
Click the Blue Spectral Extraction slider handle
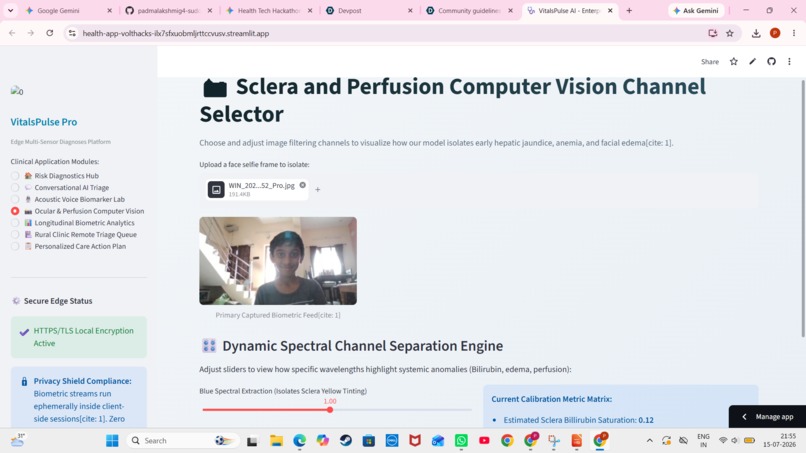click(330, 410)
